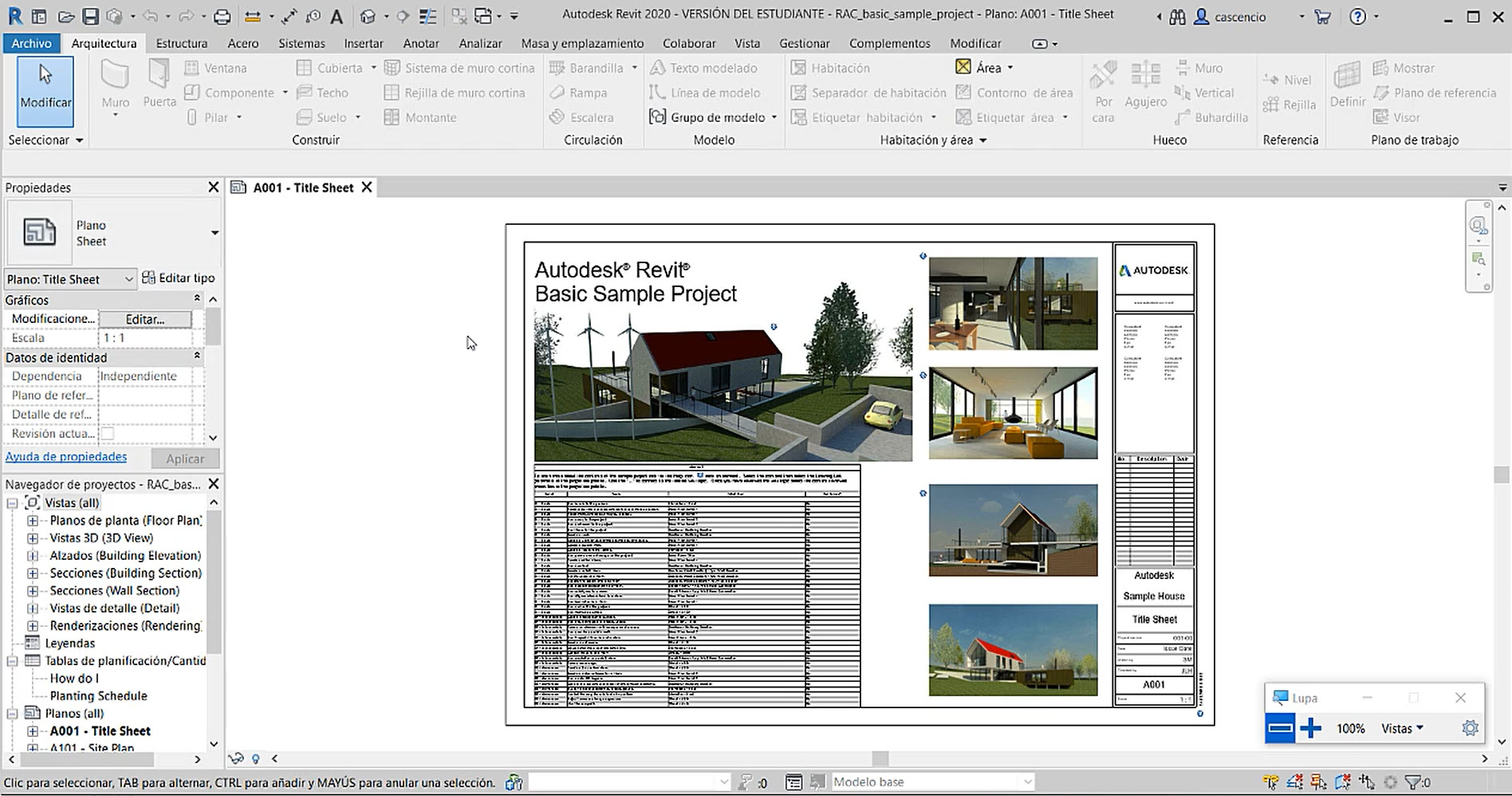Place a Habitación with the Room tool

(837, 68)
